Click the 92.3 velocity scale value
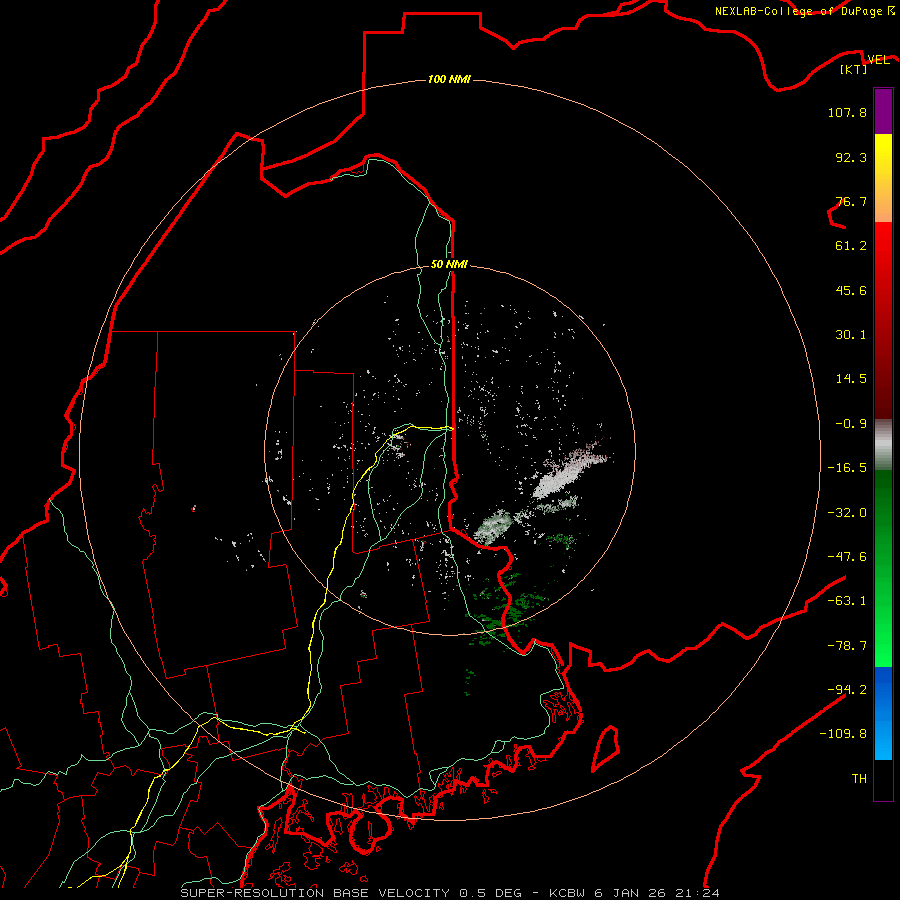The width and height of the screenshot is (900, 900). pyautogui.click(x=851, y=157)
